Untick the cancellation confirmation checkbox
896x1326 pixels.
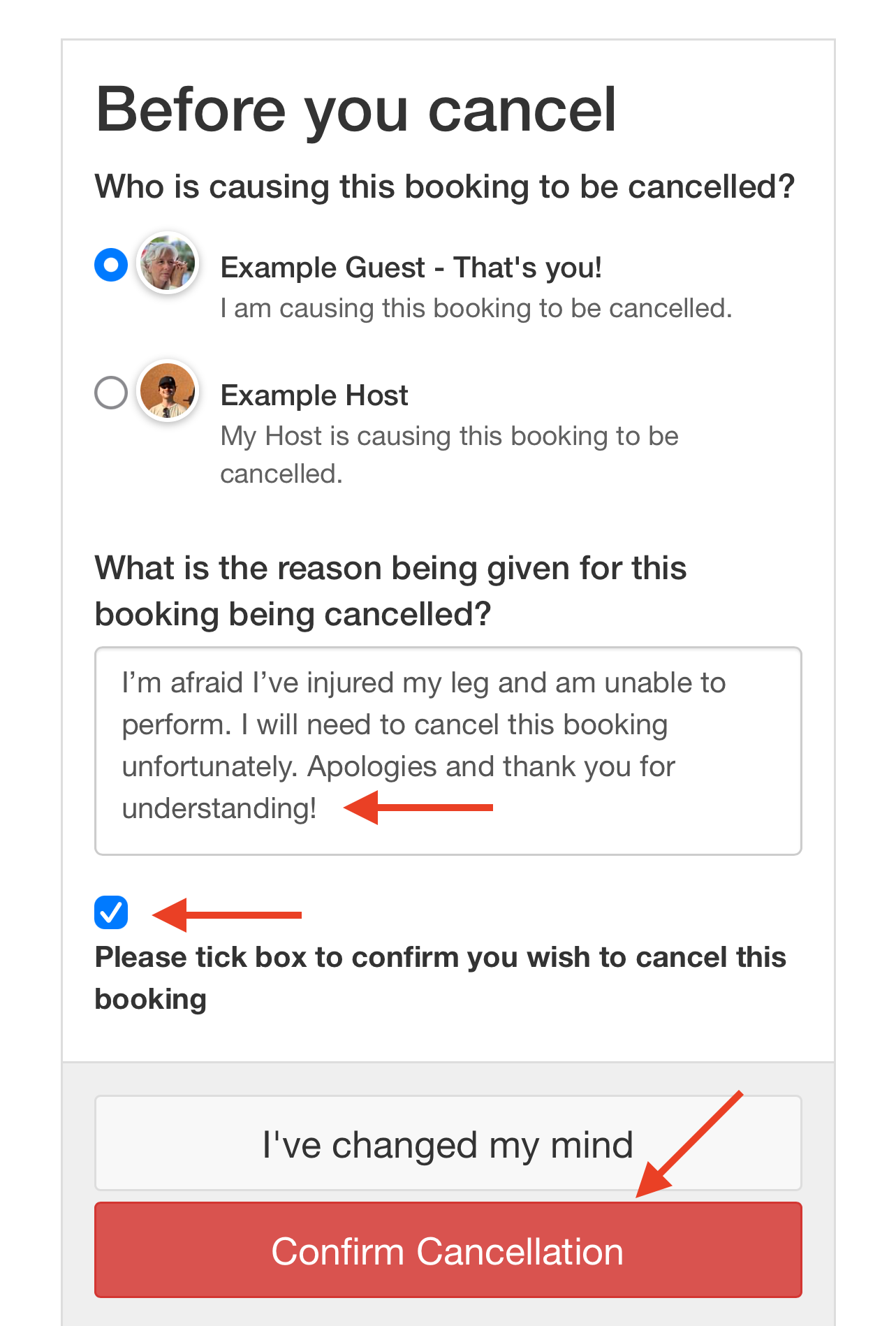click(x=111, y=912)
